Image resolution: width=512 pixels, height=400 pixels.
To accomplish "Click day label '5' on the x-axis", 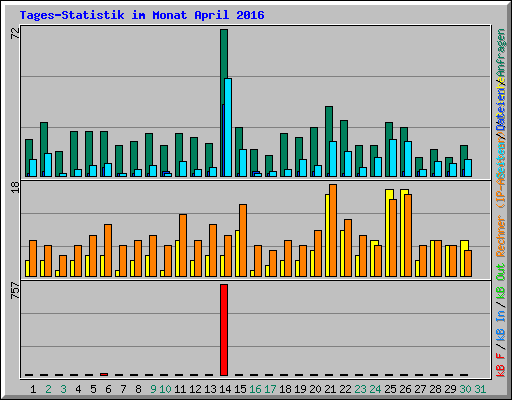I will [93, 389].
